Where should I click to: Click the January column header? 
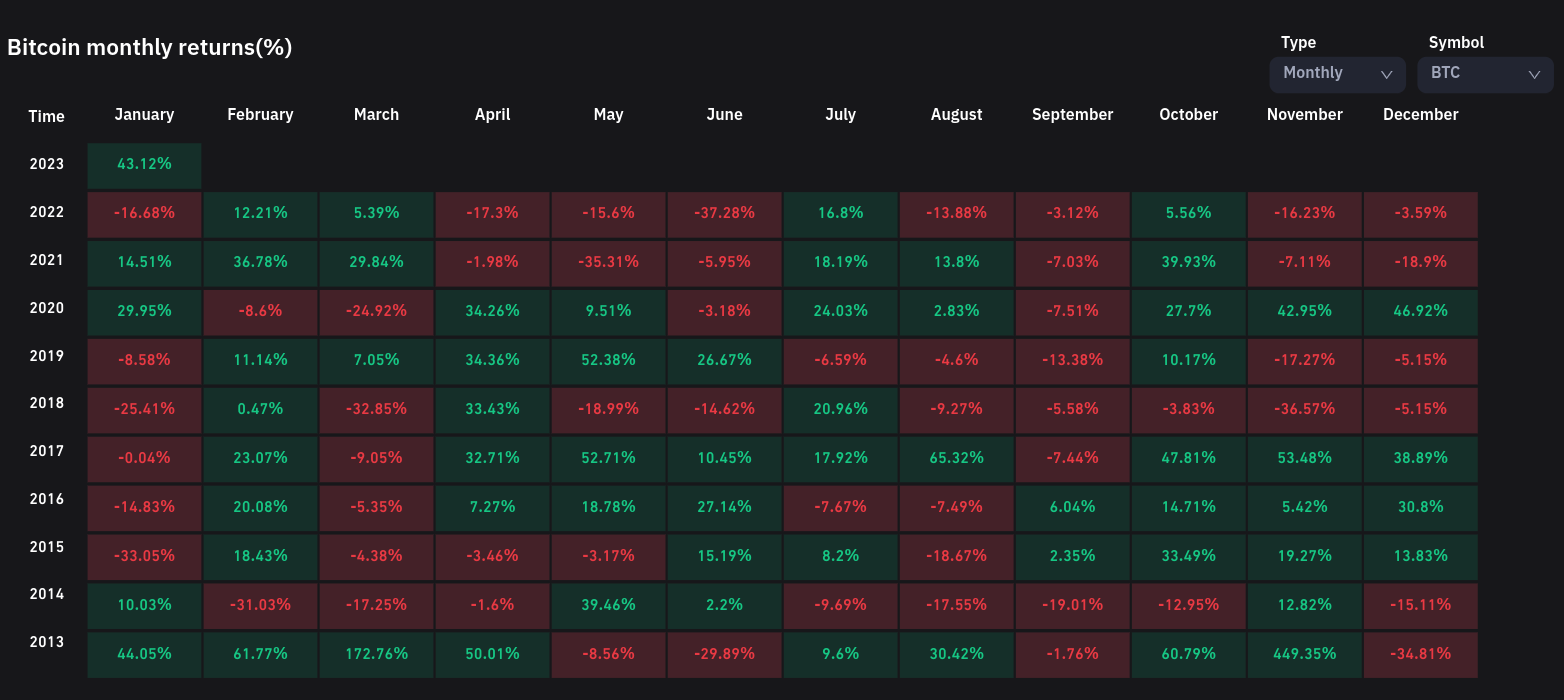144,115
